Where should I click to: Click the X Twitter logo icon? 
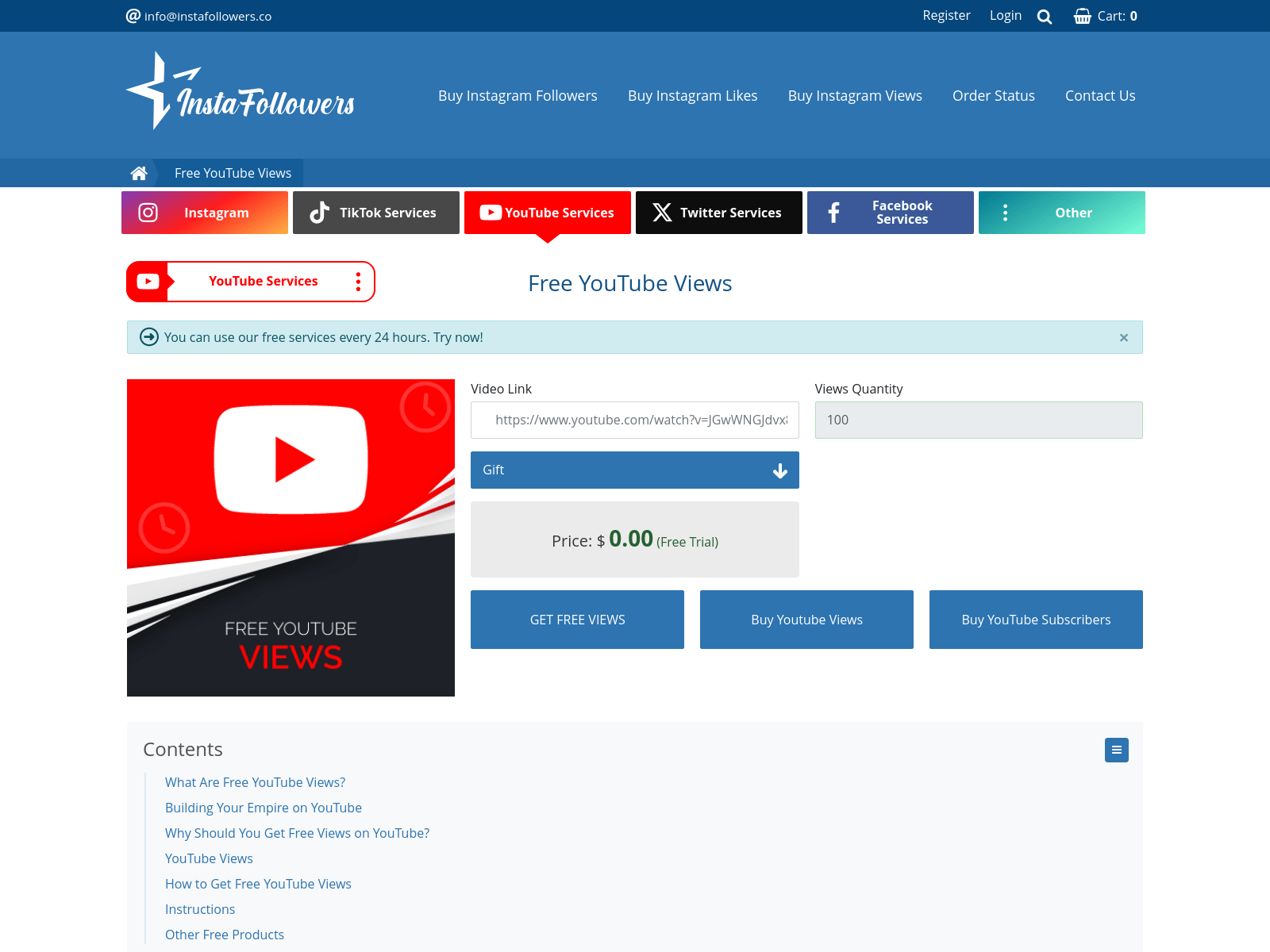click(662, 213)
